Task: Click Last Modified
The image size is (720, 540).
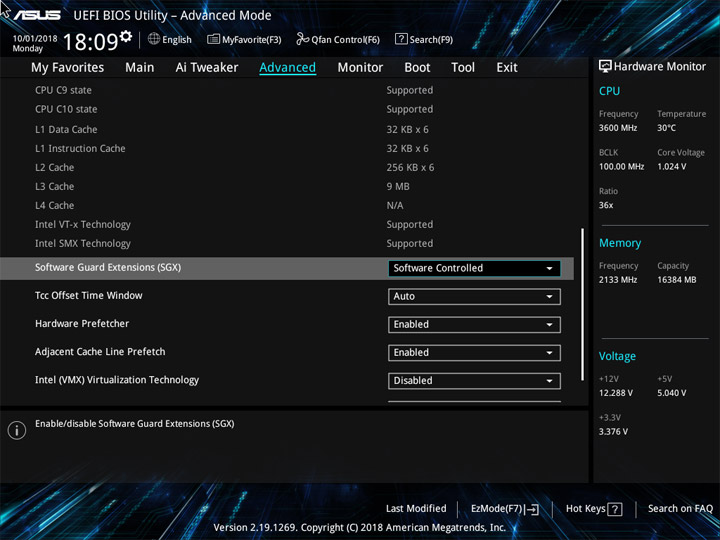Action: point(416,509)
